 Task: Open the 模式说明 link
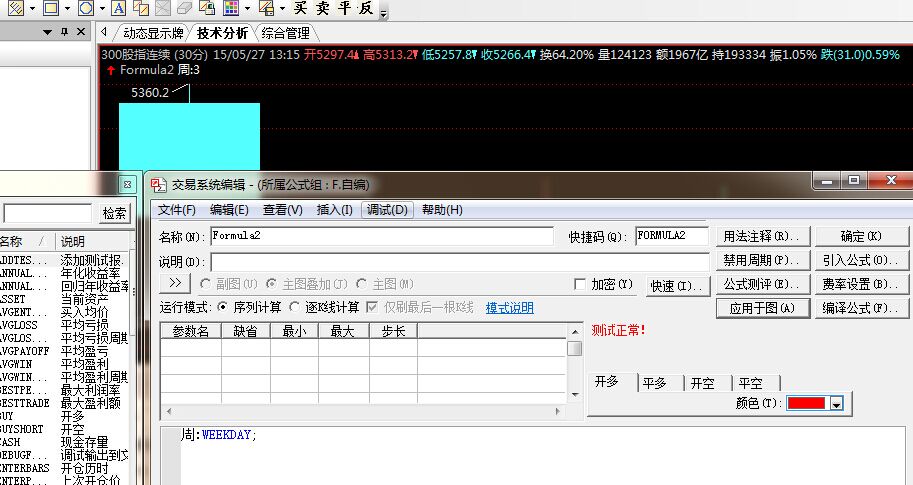510,308
